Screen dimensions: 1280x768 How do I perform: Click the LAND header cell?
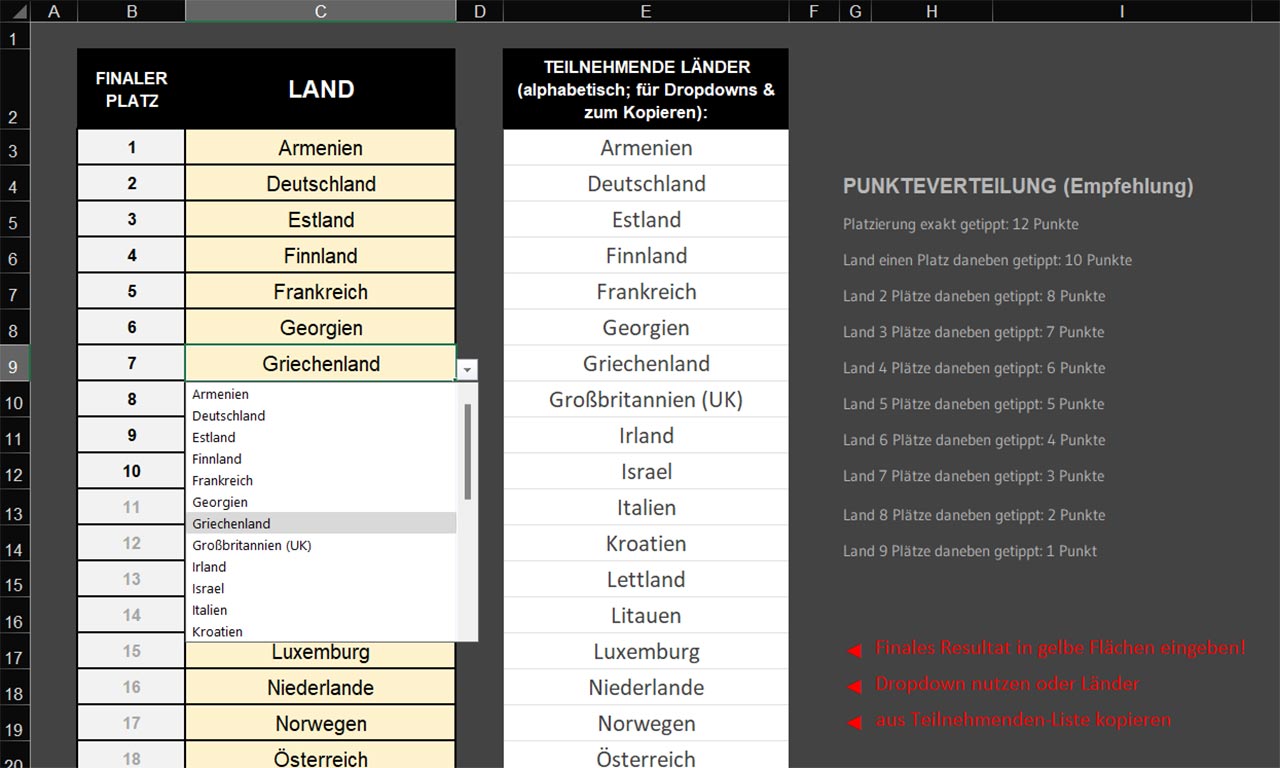[x=320, y=89]
